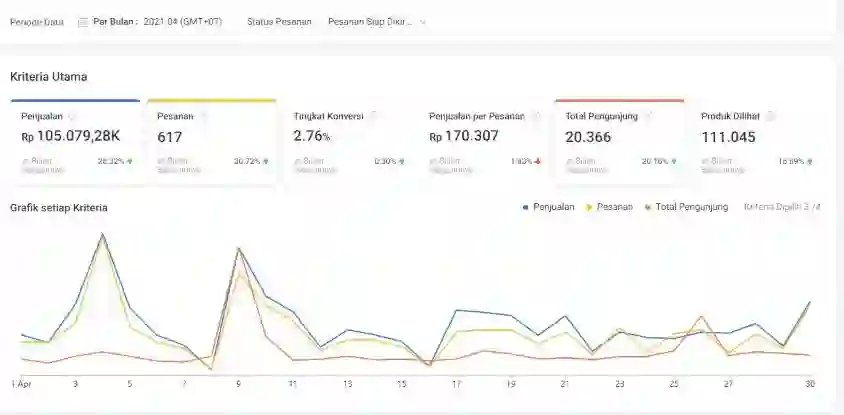
Task: Click the 30 axis label on the chart
Action: pyautogui.click(x=810, y=384)
